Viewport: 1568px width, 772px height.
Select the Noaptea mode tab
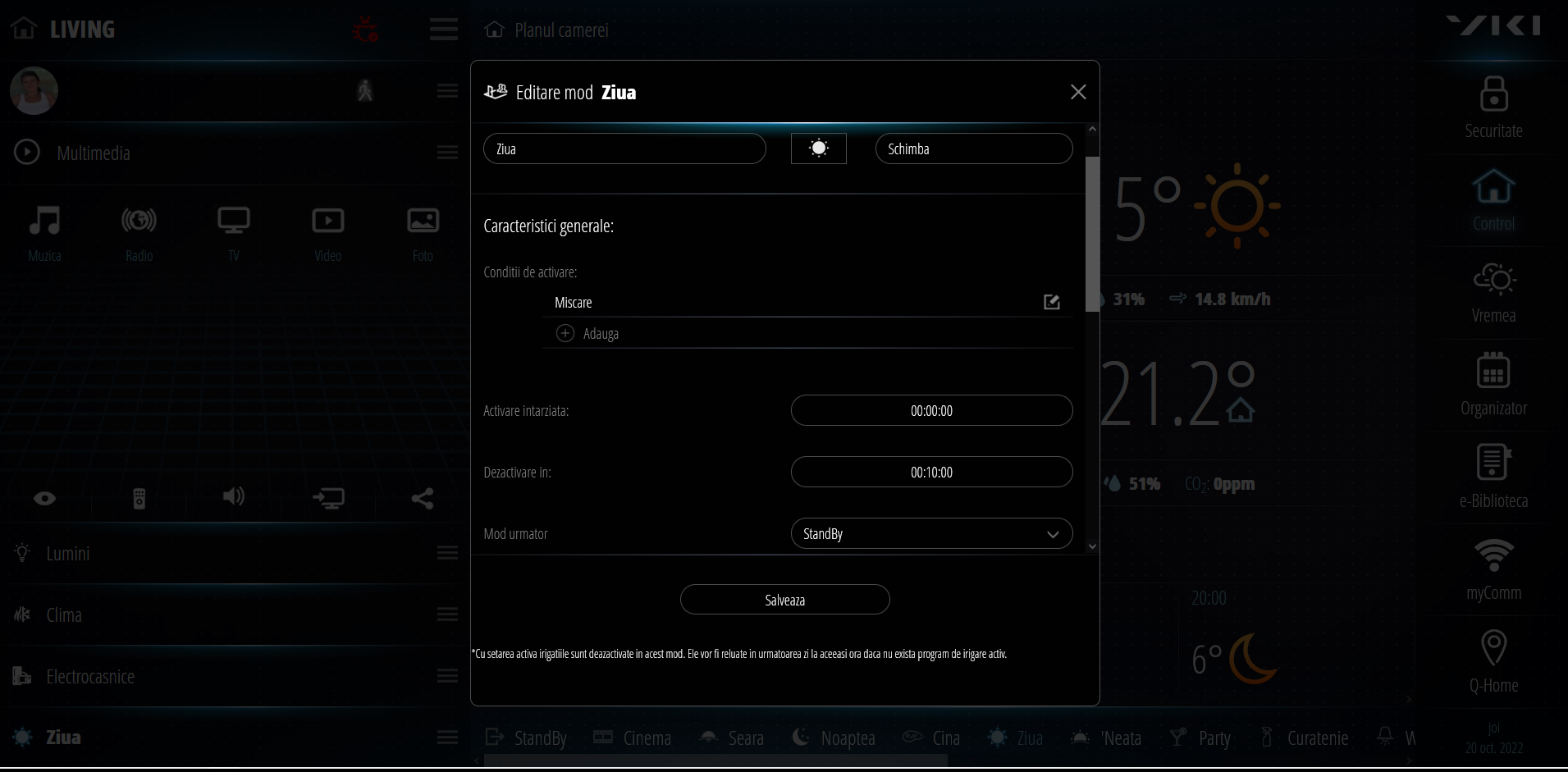click(834, 738)
